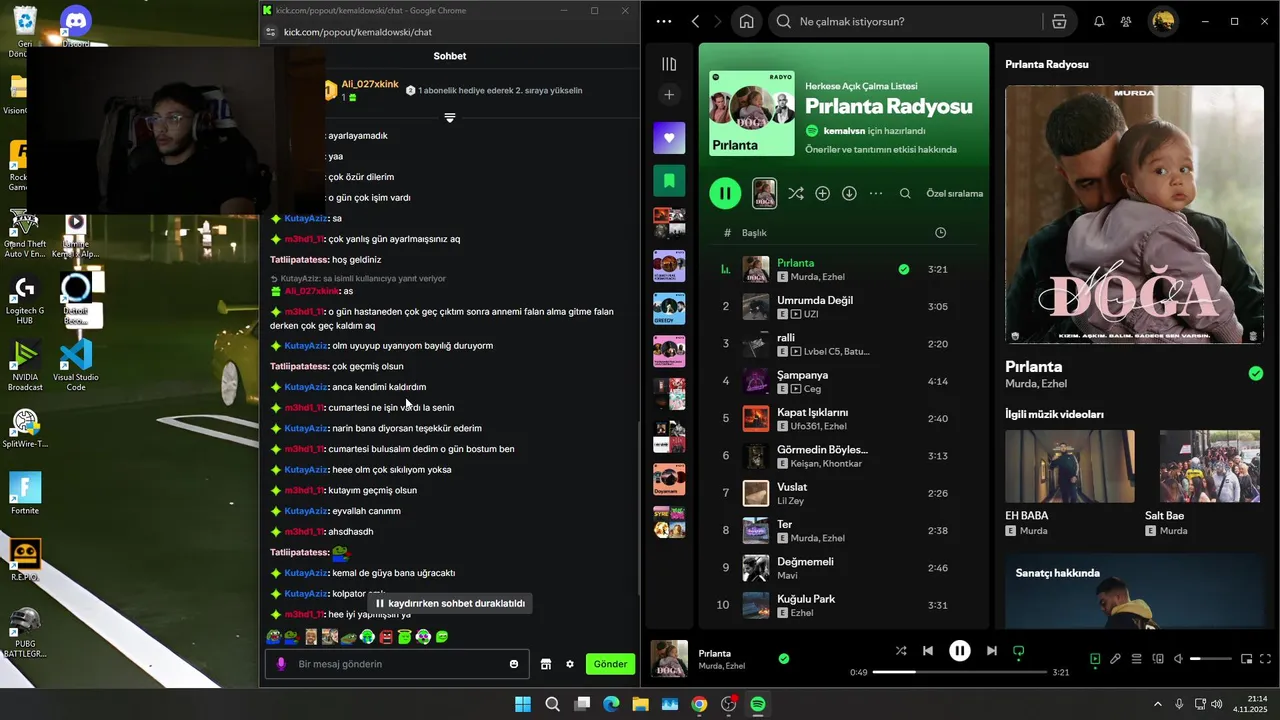Open Connect to a device
This screenshot has width=1280, height=720.
click(x=1158, y=659)
